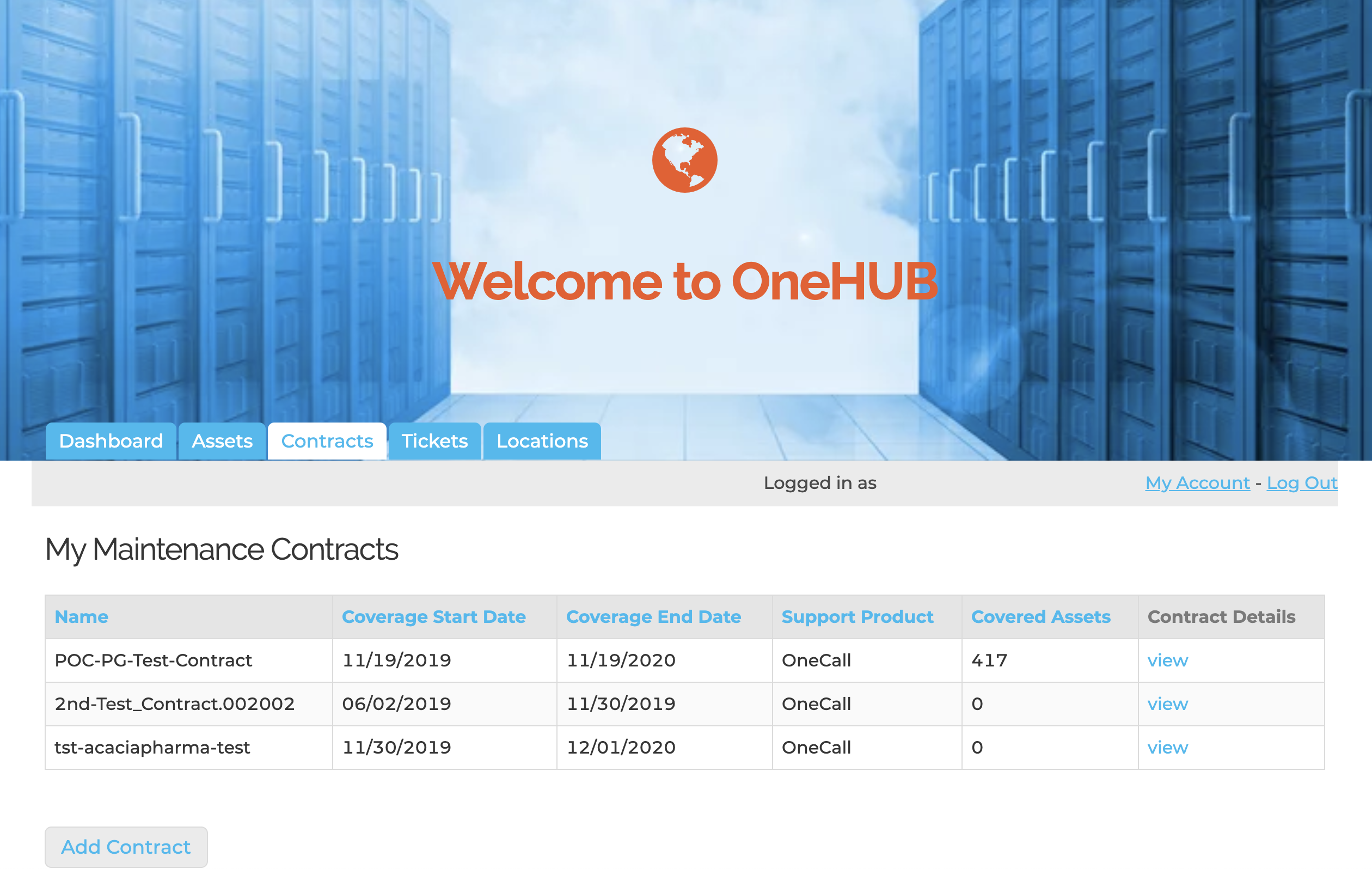Viewport: 1372px width, 869px height.
Task: Open the Assets tab
Action: (222, 440)
